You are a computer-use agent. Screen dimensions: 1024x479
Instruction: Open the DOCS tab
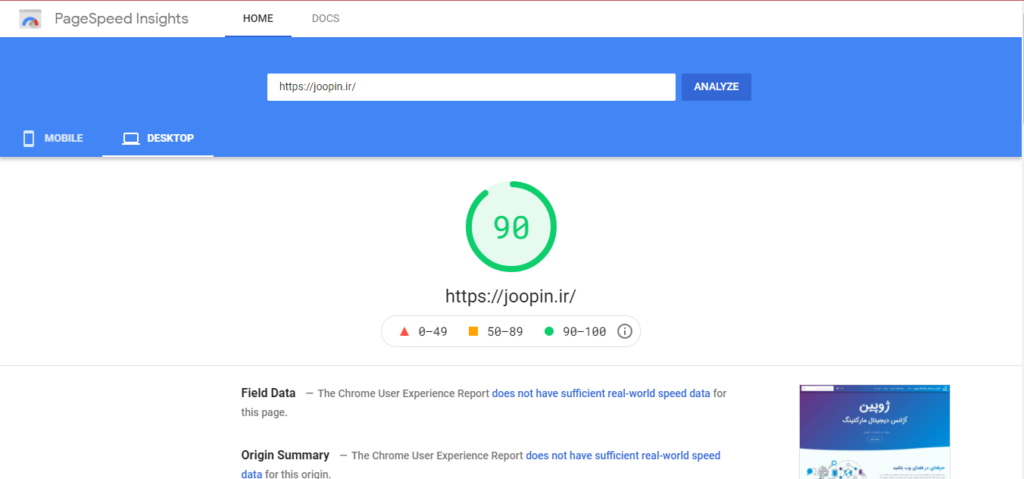click(325, 18)
